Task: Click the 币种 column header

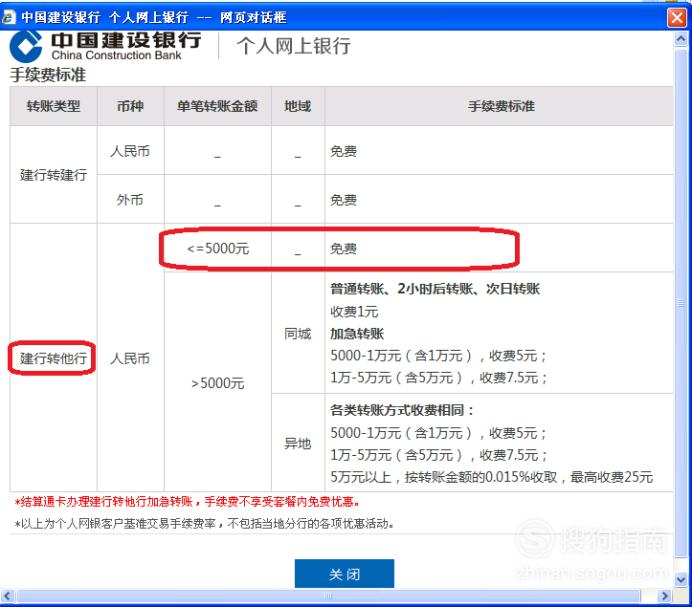Action: 130,106
